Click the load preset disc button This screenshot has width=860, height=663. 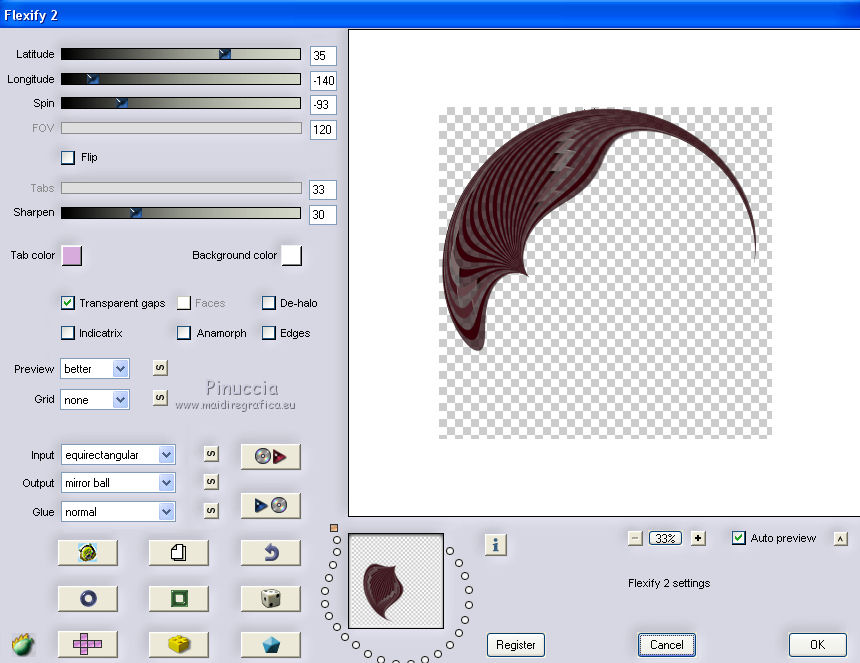(x=270, y=456)
